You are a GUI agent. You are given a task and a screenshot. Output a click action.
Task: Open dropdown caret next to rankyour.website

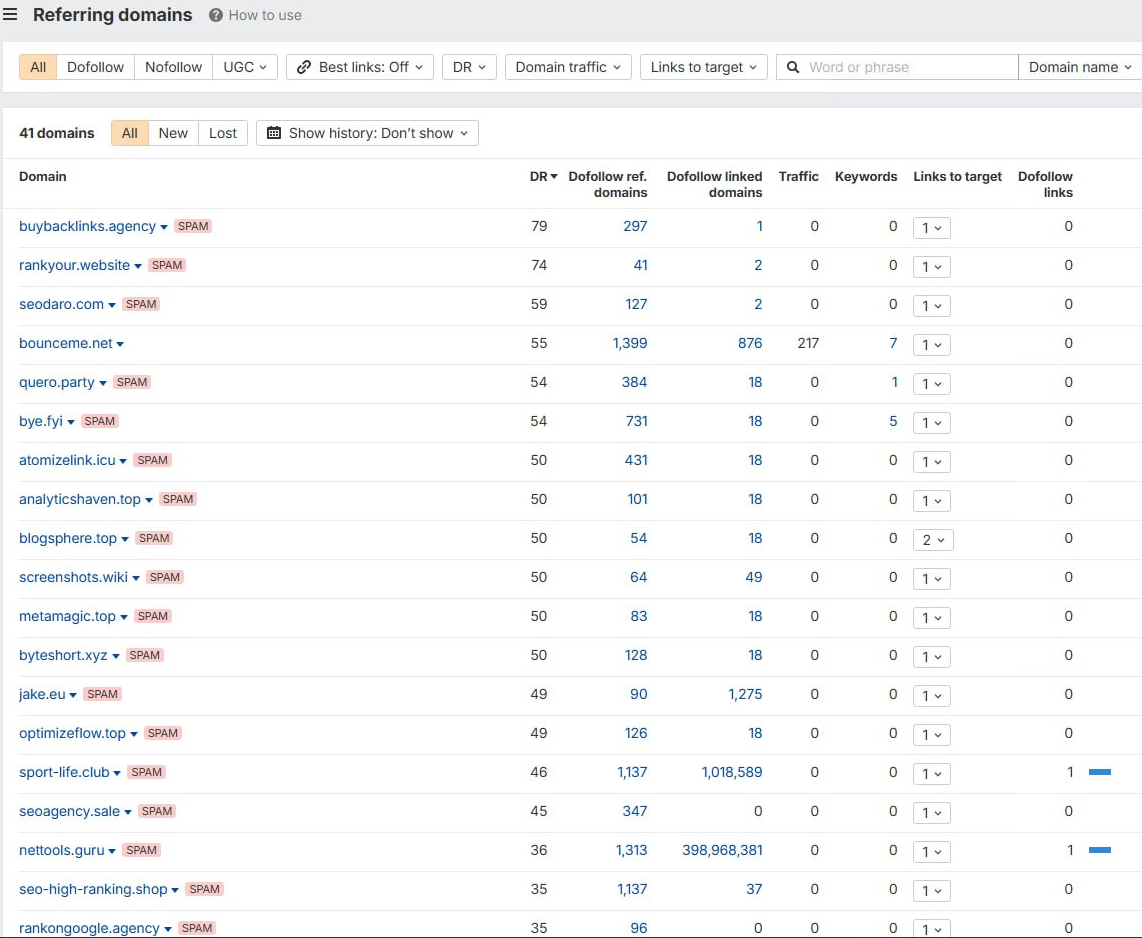[138, 267]
